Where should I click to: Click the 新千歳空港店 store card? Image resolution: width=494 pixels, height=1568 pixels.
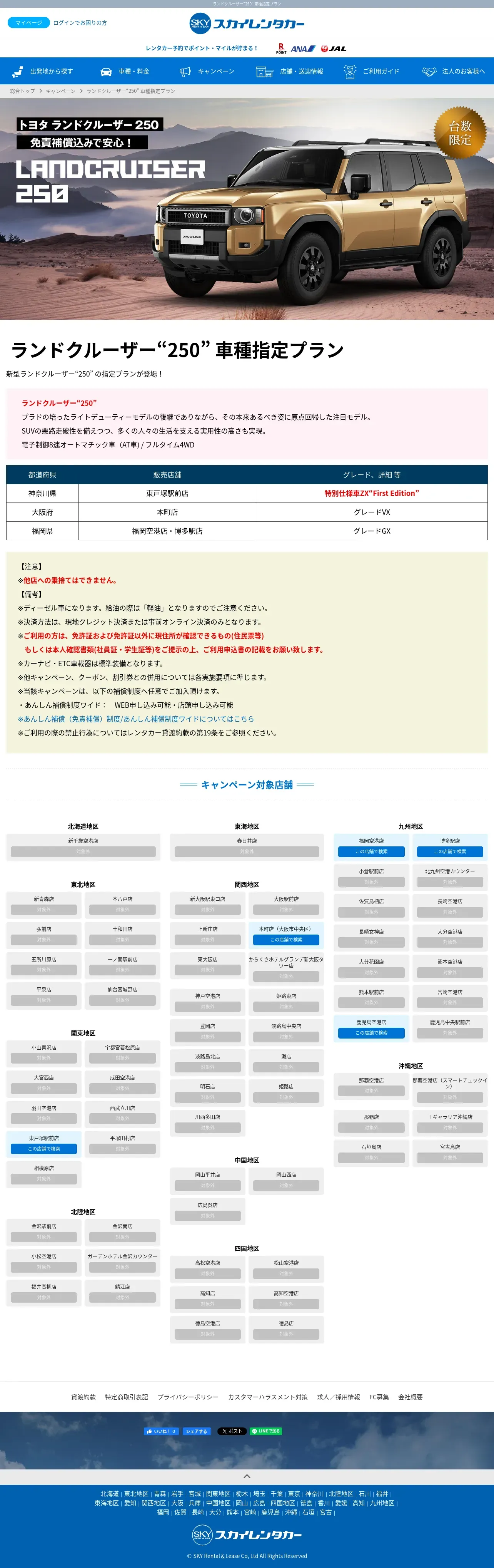pos(83,847)
